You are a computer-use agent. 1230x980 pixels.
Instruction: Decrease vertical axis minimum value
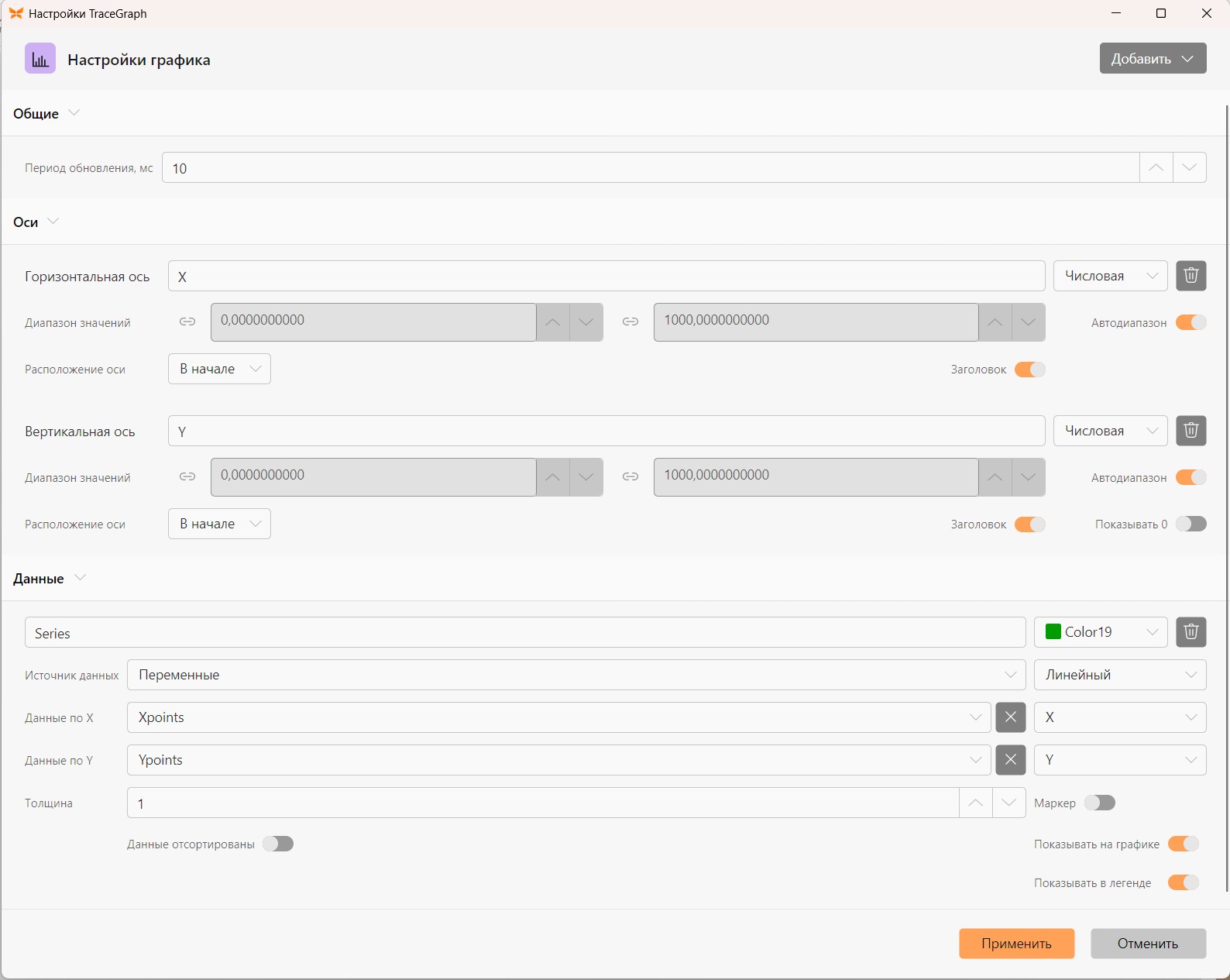(x=586, y=477)
